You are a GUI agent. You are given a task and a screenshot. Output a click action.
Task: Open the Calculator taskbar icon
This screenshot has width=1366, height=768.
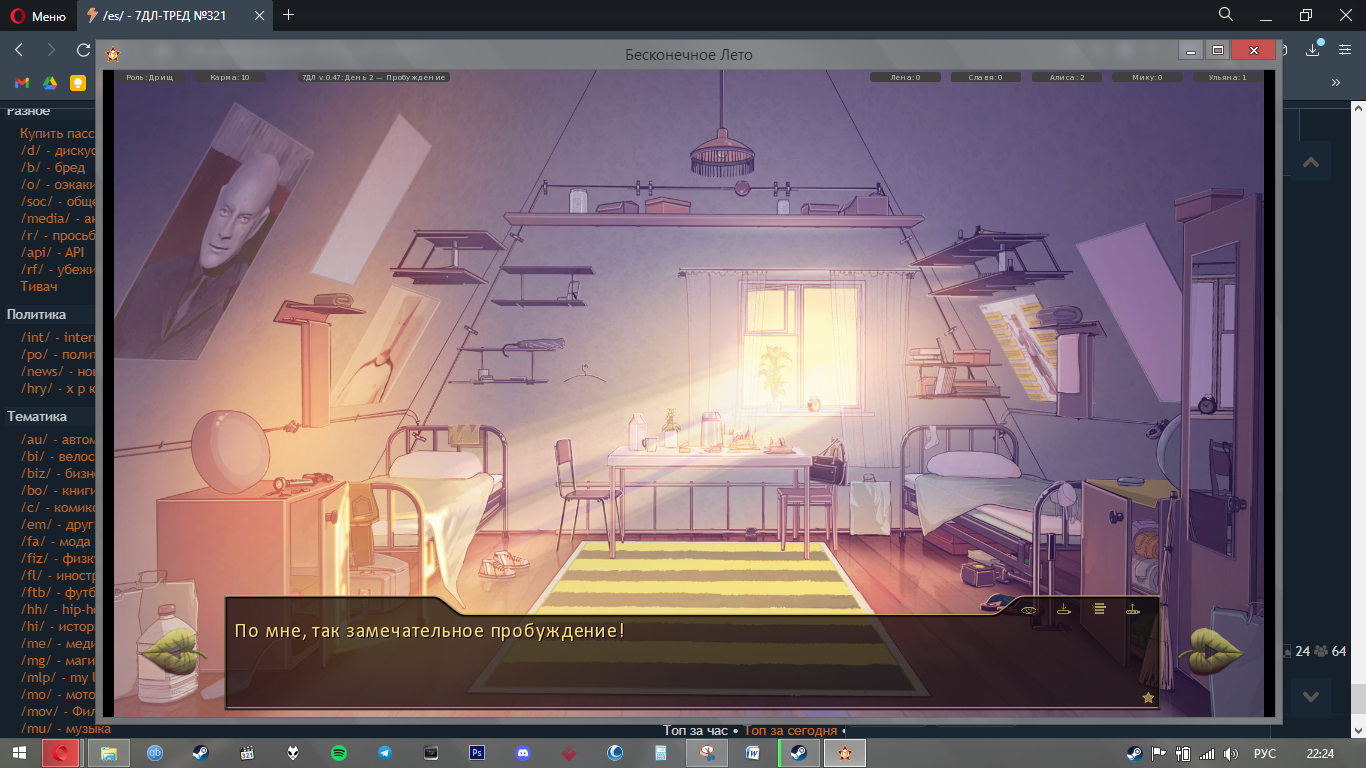point(661,753)
